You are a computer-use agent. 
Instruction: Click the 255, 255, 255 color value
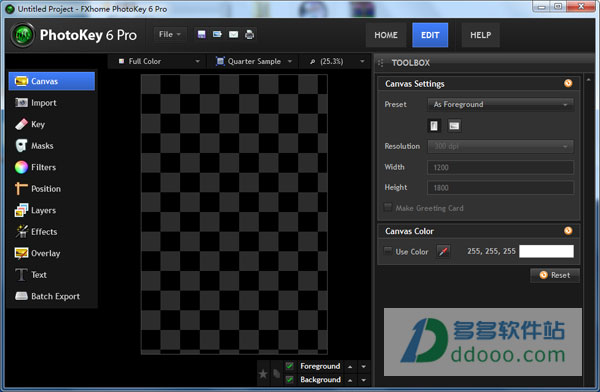pos(491,251)
